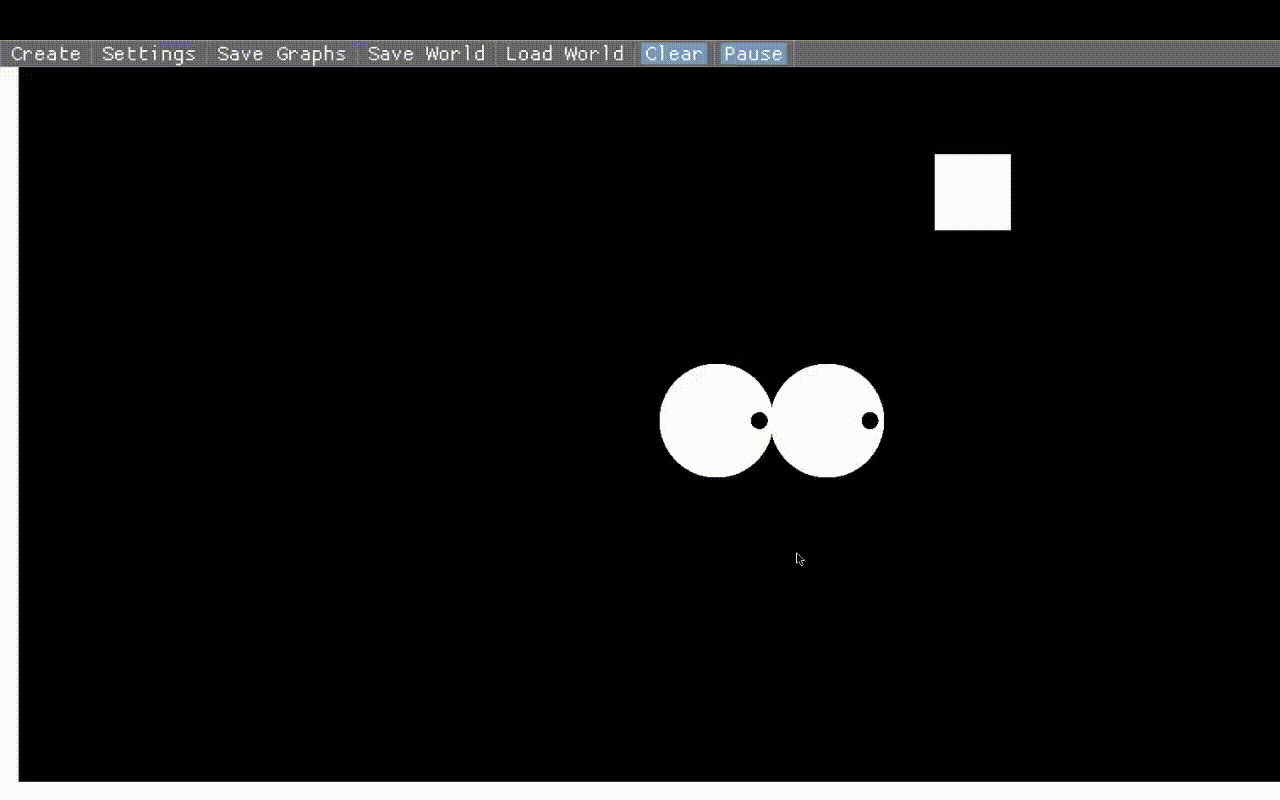The height and width of the screenshot is (800, 1280).
Task: Open the Create menu
Action: (46, 54)
